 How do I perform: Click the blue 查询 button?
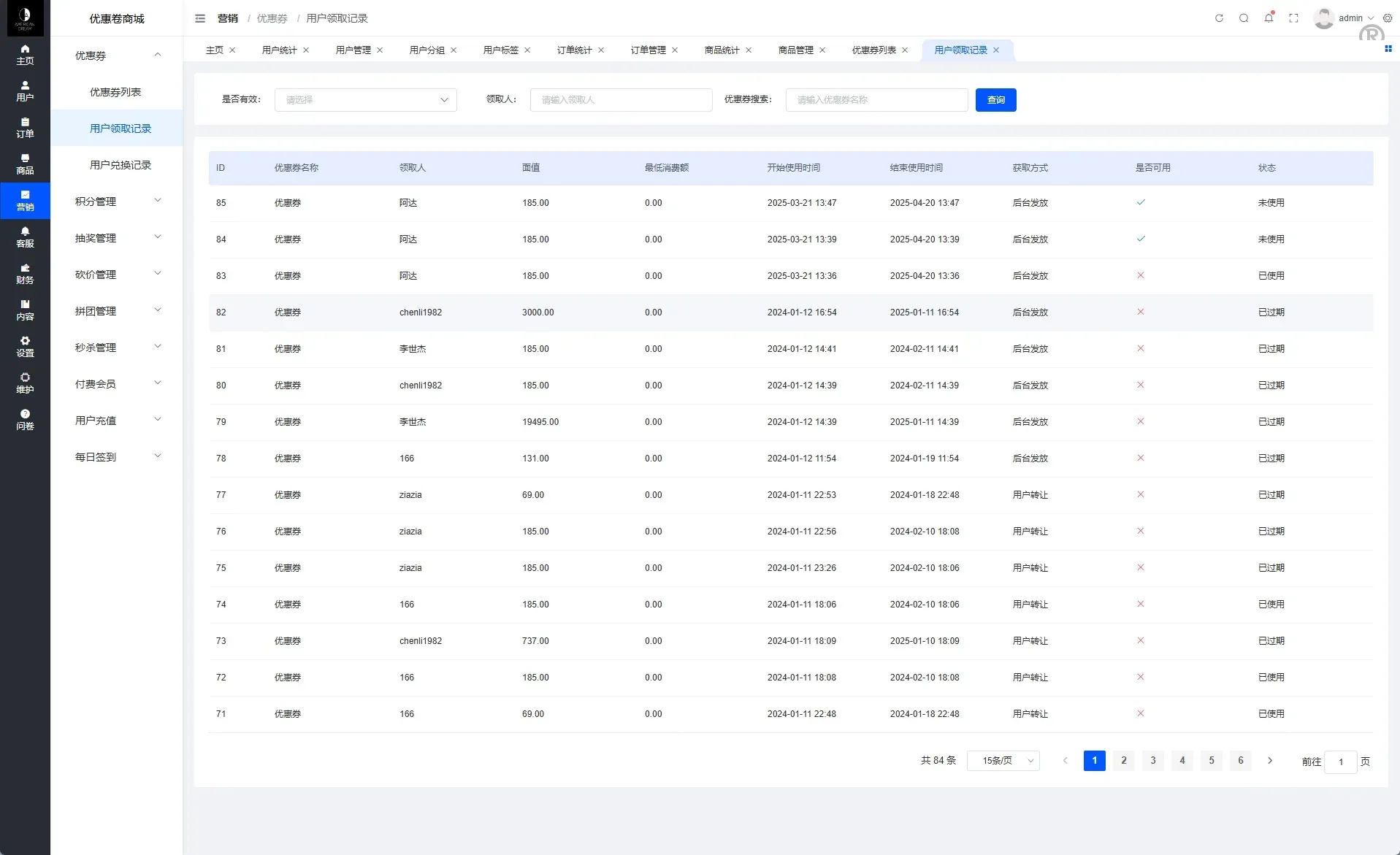pos(995,100)
